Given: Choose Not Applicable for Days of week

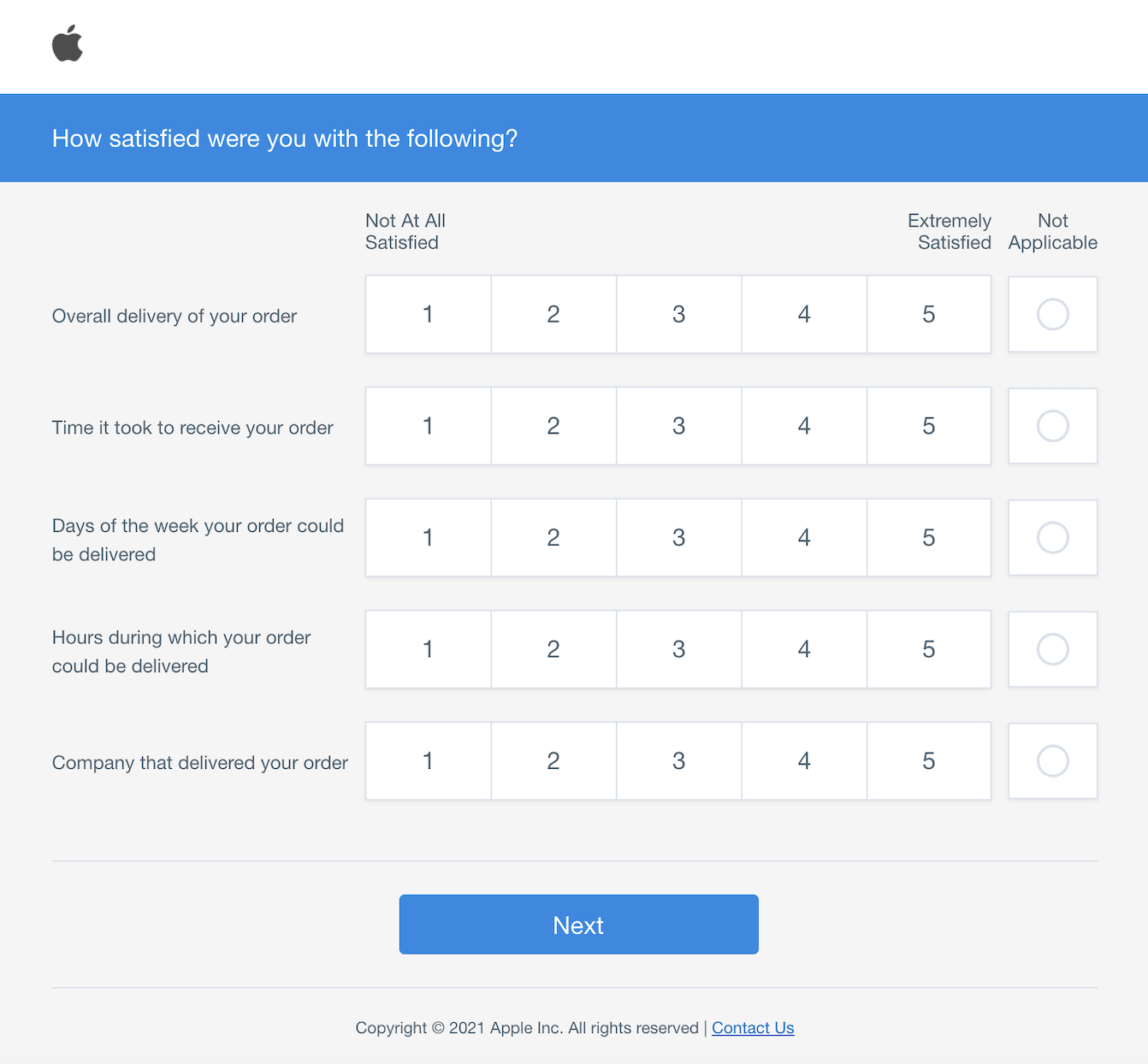Looking at the screenshot, I should point(1052,537).
